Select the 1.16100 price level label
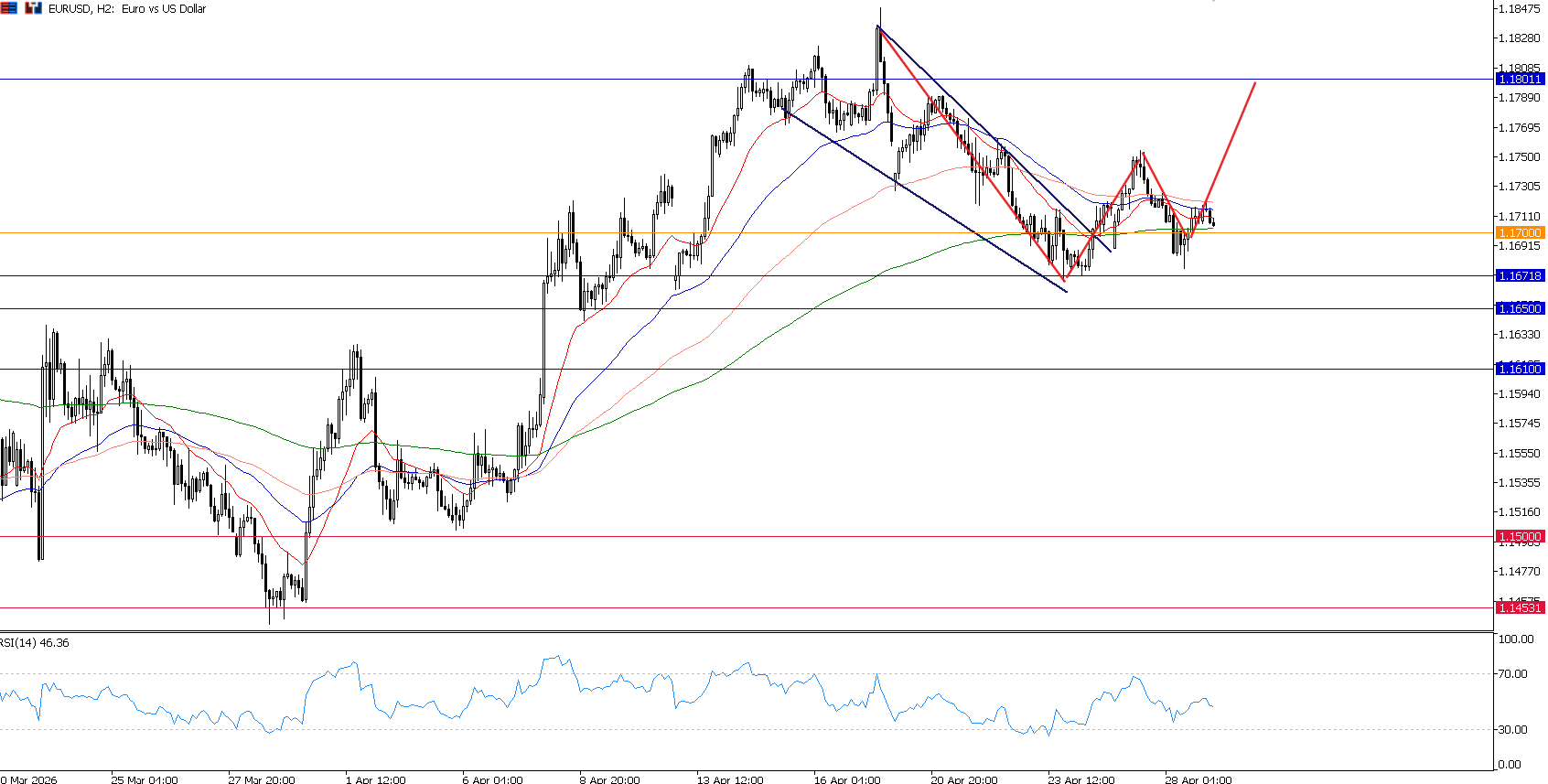Image resolution: width=1548 pixels, height=784 pixels. pyautogui.click(x=1519, y=369)
